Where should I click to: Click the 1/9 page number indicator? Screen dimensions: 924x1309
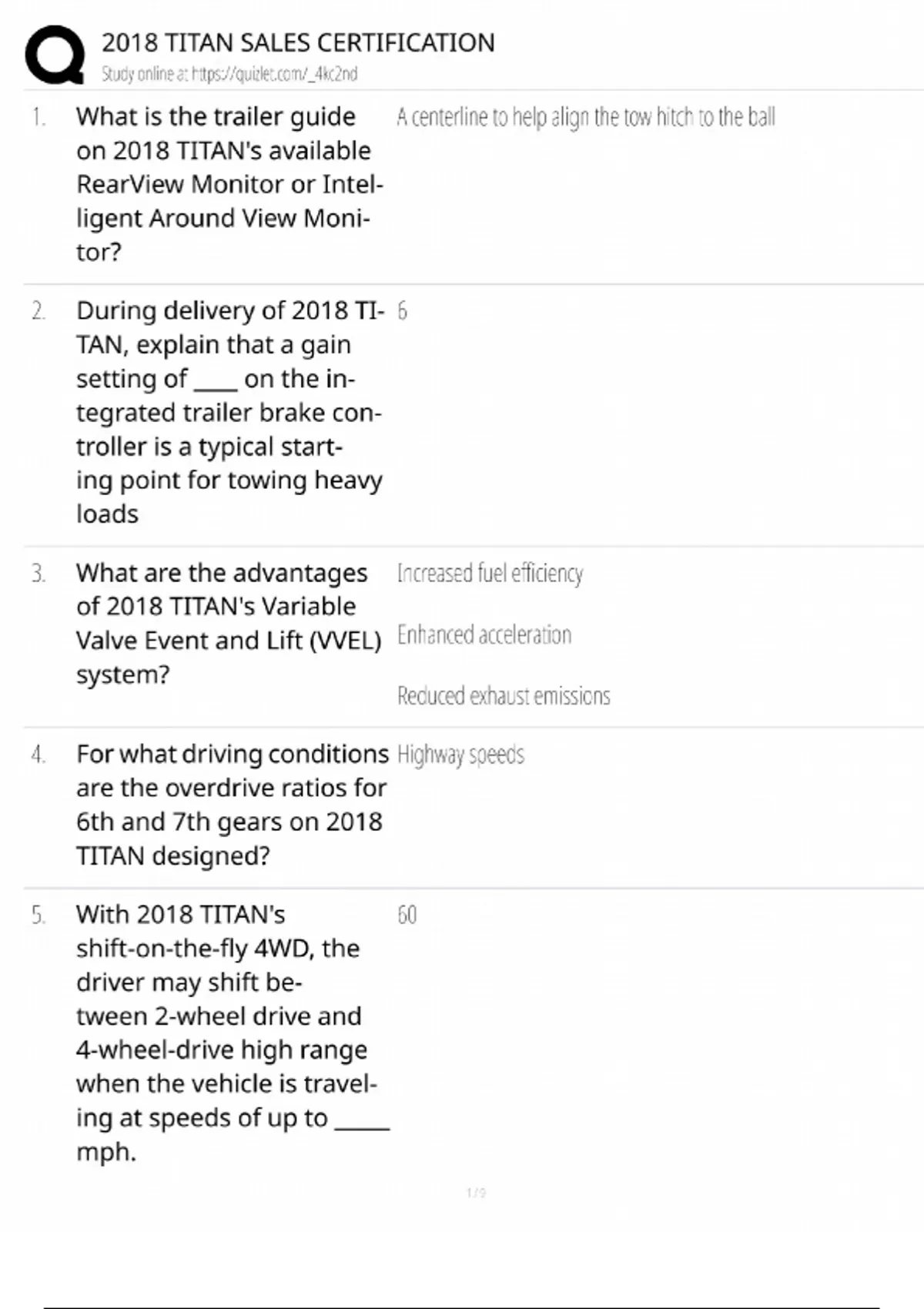476,1193
